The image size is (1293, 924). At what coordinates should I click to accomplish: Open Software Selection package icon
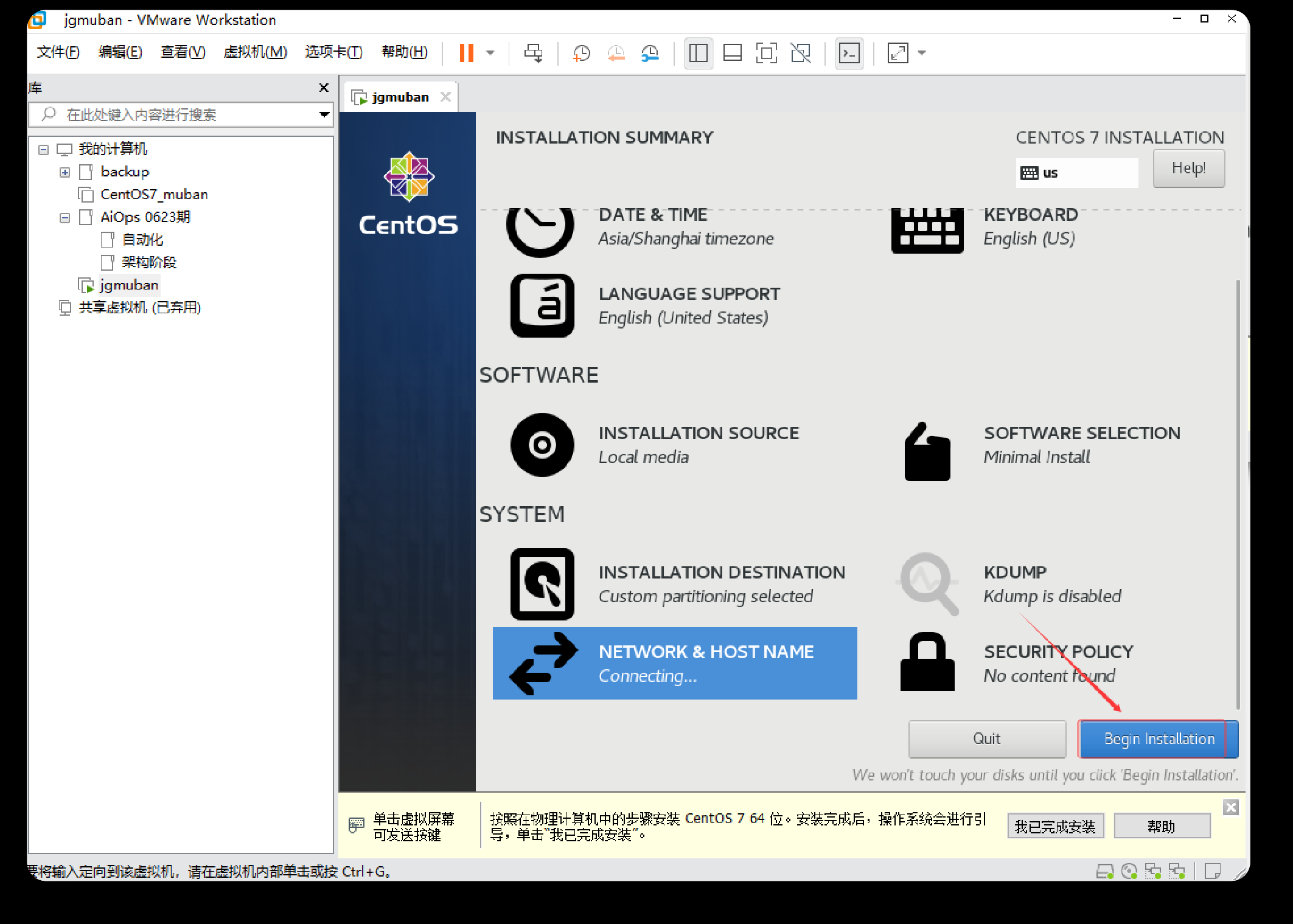[927, 451]
